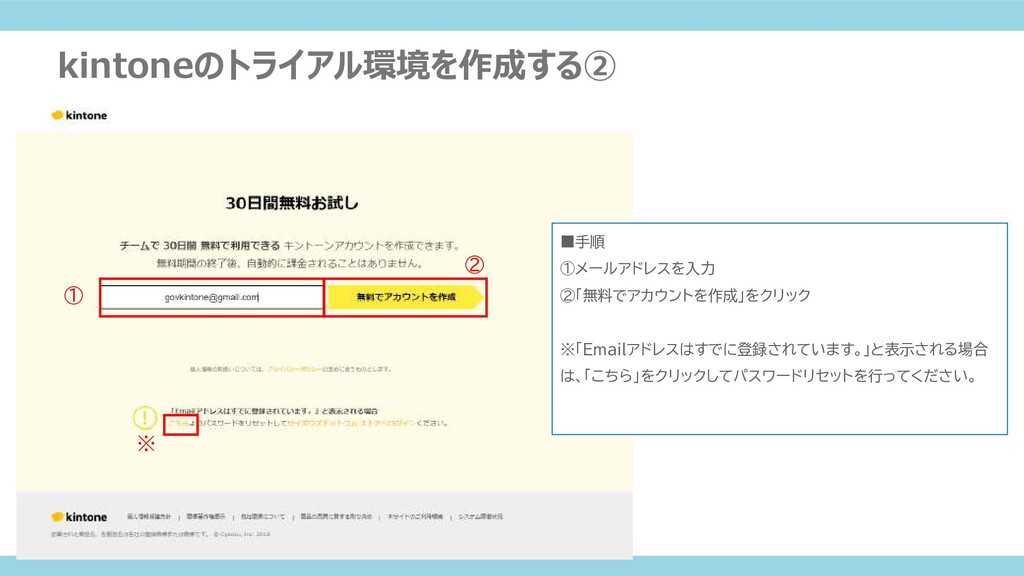Click the copyright notice in the footer

pos(161,534)
